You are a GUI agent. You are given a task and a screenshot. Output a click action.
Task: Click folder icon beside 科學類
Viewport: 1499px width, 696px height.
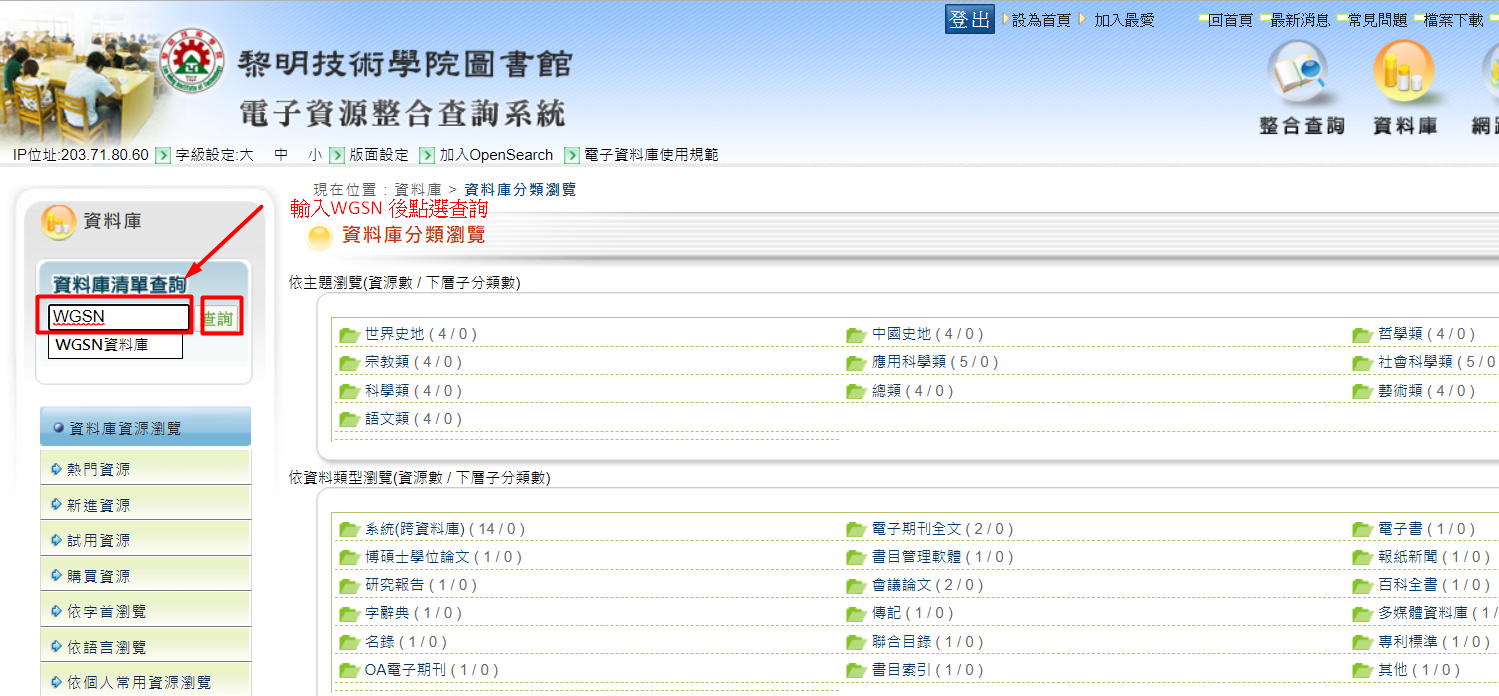point(349,391)
